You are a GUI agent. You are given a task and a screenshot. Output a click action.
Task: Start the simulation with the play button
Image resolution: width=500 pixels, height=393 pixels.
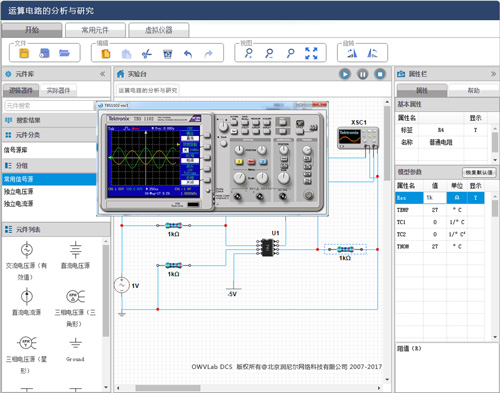(345, 74)
